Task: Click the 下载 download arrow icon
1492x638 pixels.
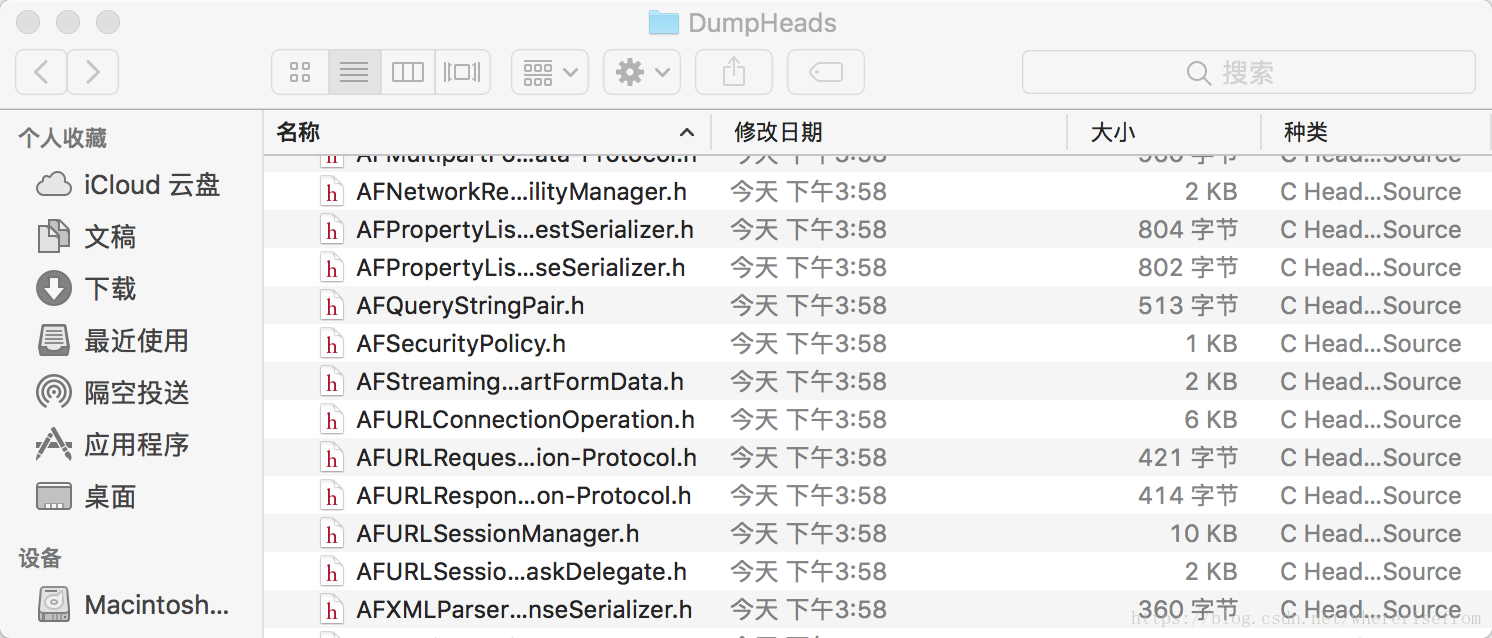Action: click(x=53, y=289)
